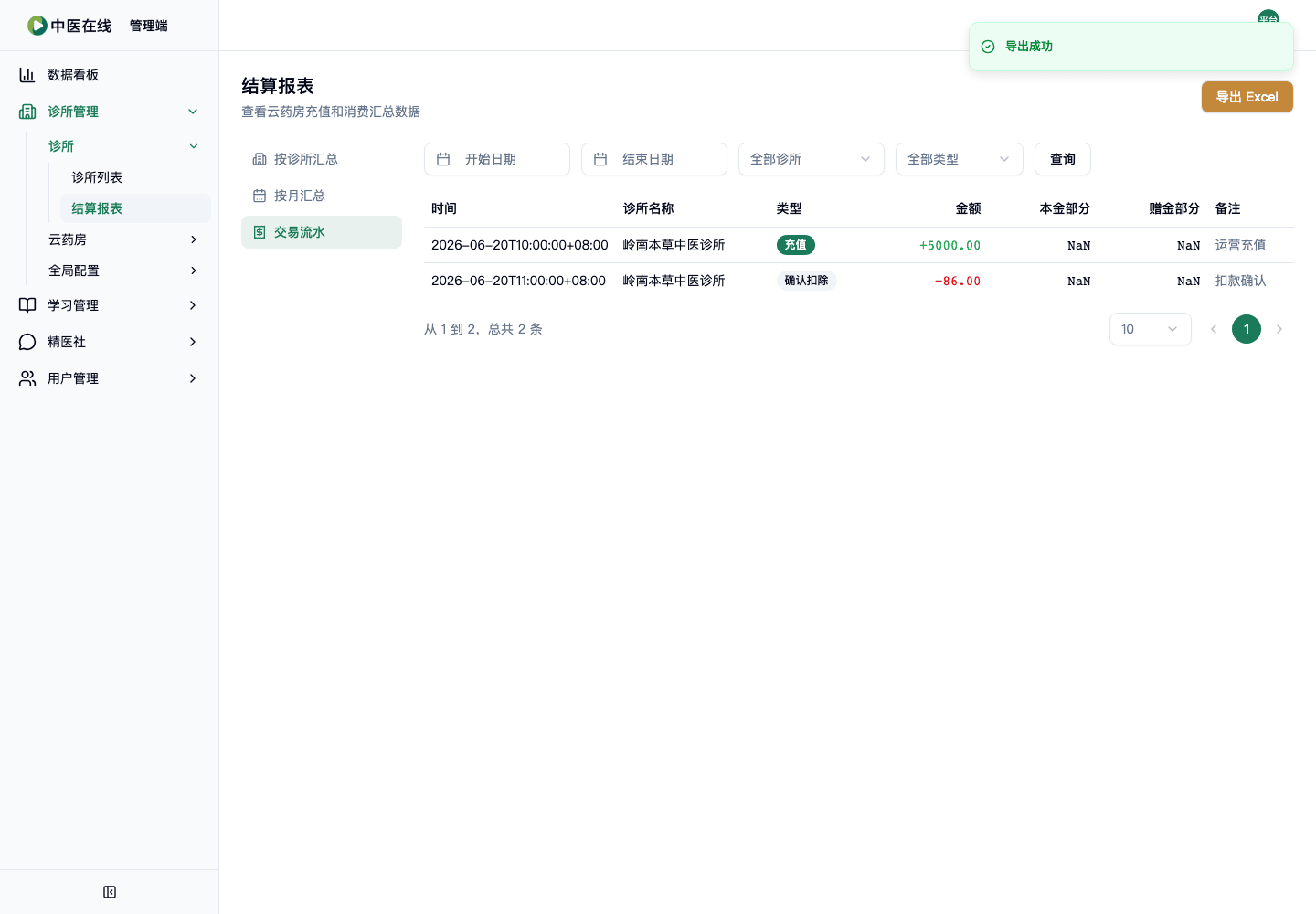Select page 1 in pagination
Viewport: 1316px width, 914px height.
pyautogui.click(x=1247, y=329)
